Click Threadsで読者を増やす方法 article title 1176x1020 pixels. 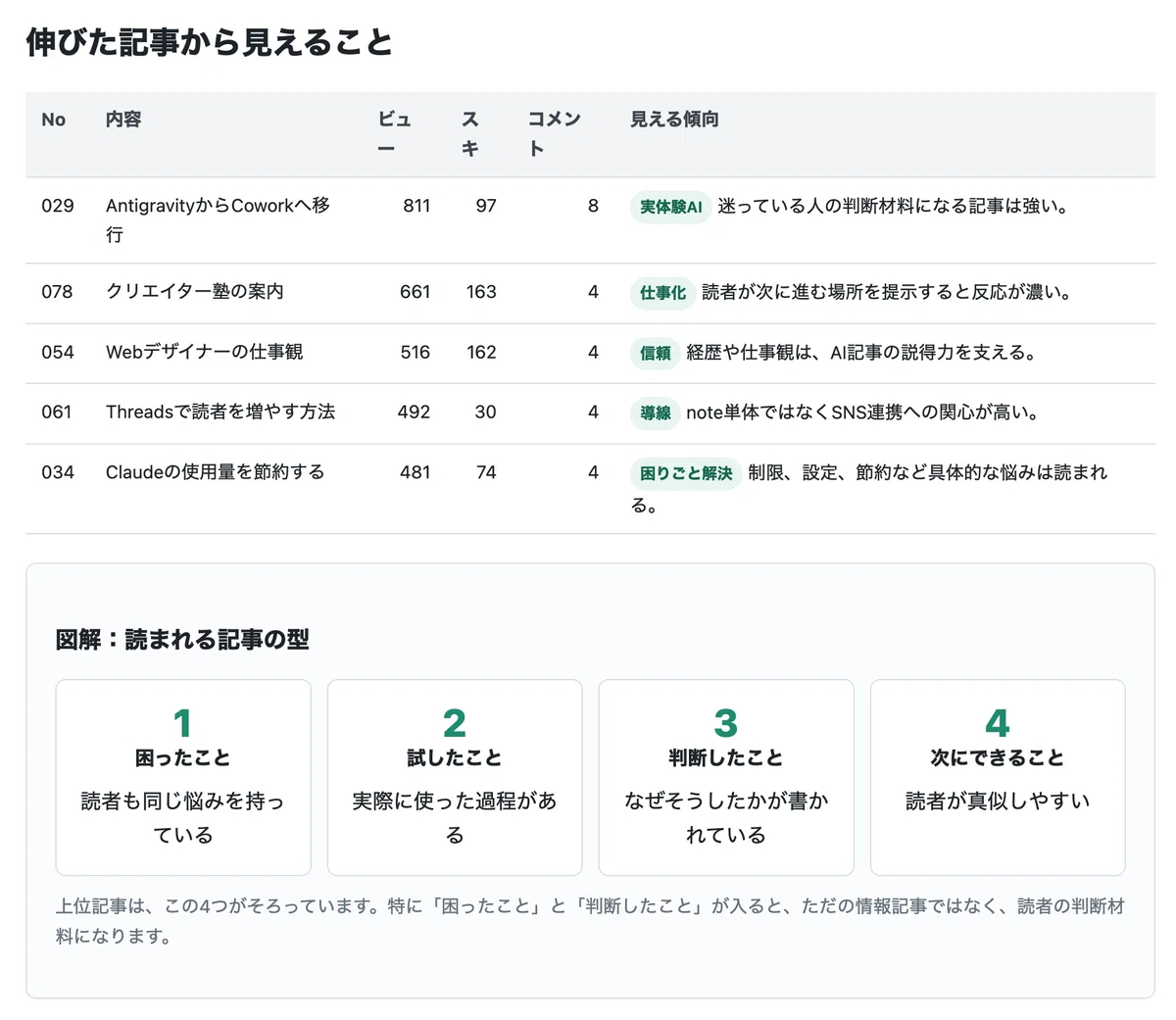click(x=220, y=413)
